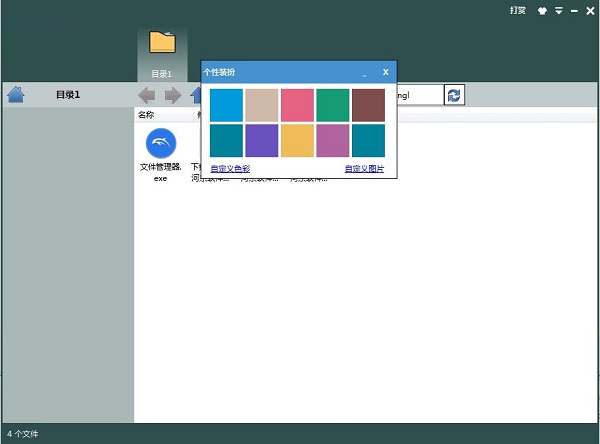
Task: Open the 自定义色彩 custom color link
Action: pos(230,169)
